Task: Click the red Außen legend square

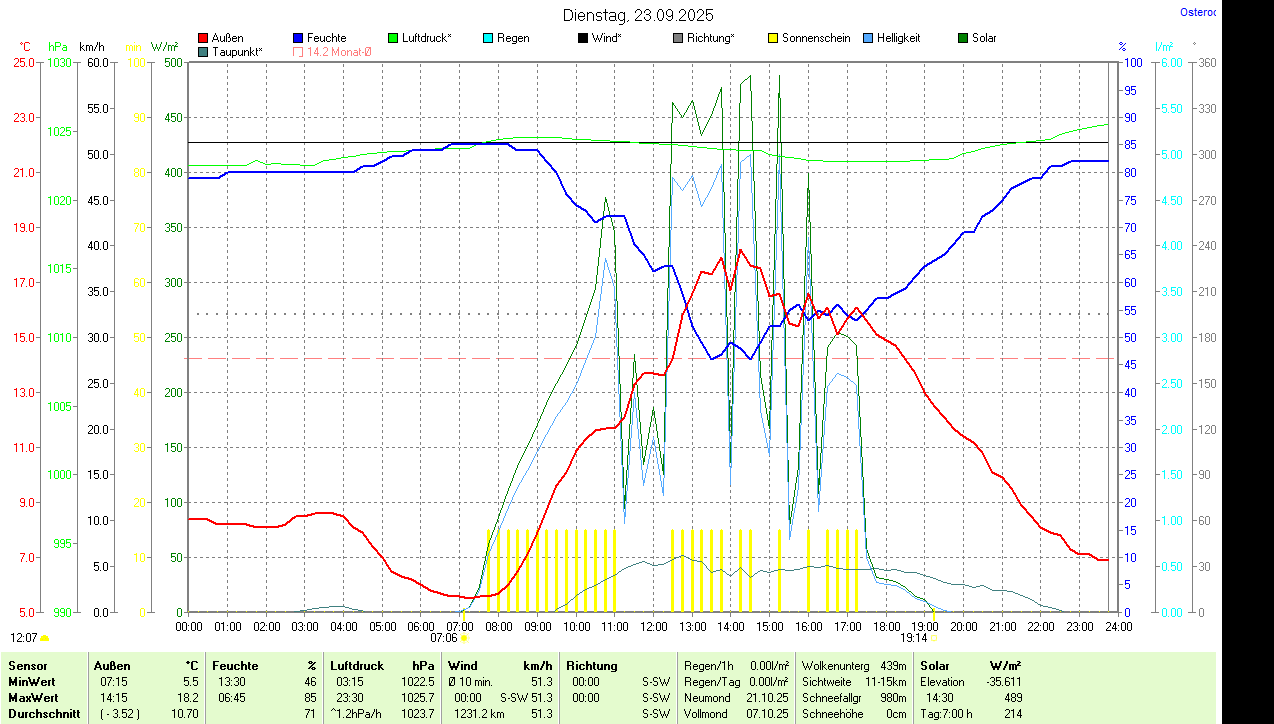Action: click(x=203, y=38)
